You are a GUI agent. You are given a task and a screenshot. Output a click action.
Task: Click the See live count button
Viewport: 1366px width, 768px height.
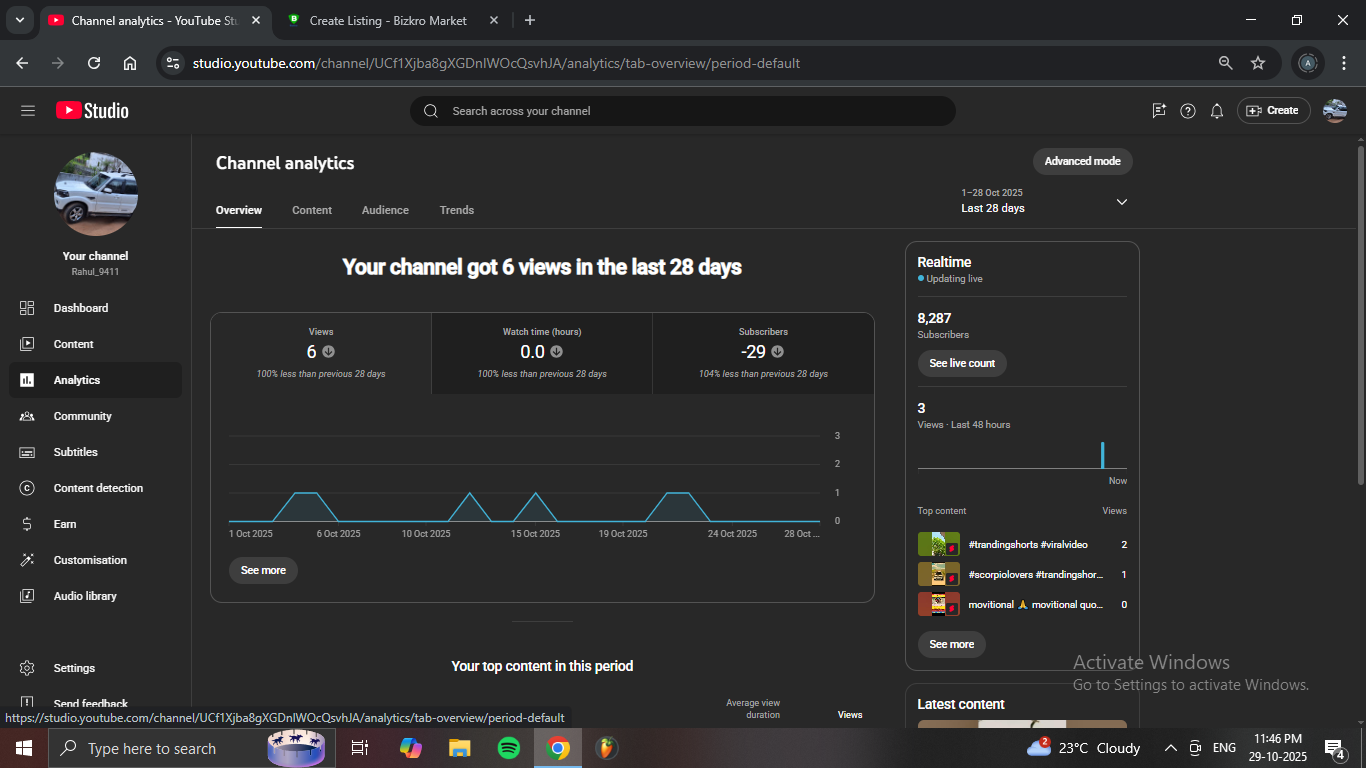click(961, 363)
